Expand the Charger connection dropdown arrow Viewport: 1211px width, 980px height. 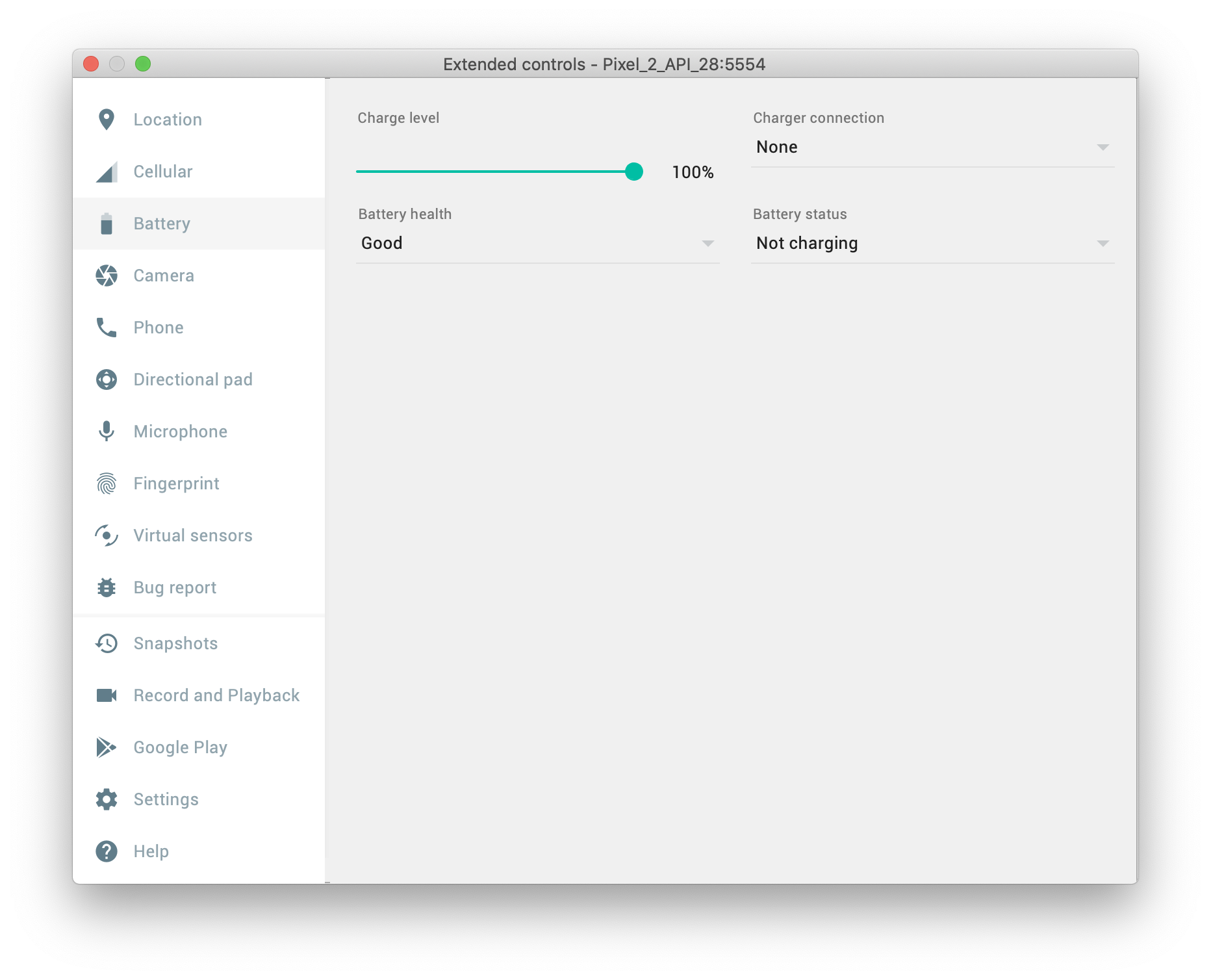(x=1103, y=148)
